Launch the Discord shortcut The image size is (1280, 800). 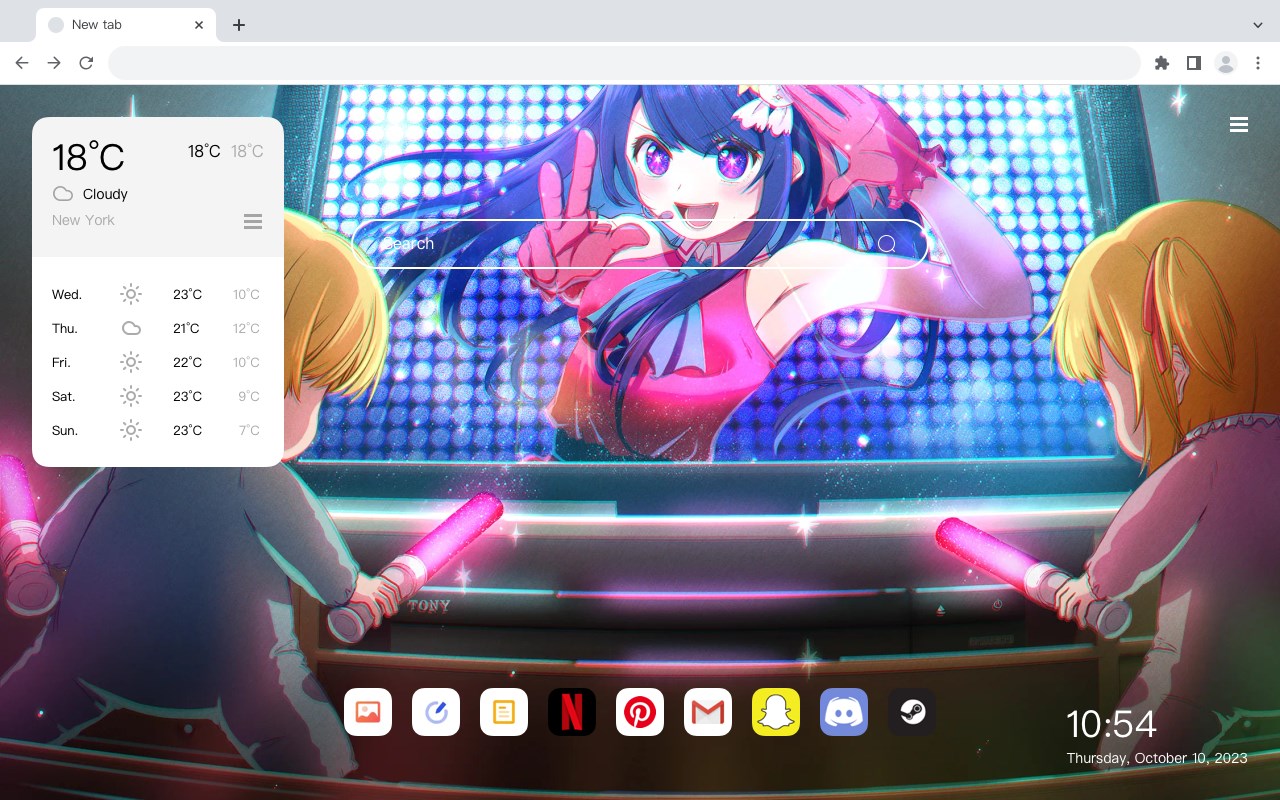(x=844, y=712)
